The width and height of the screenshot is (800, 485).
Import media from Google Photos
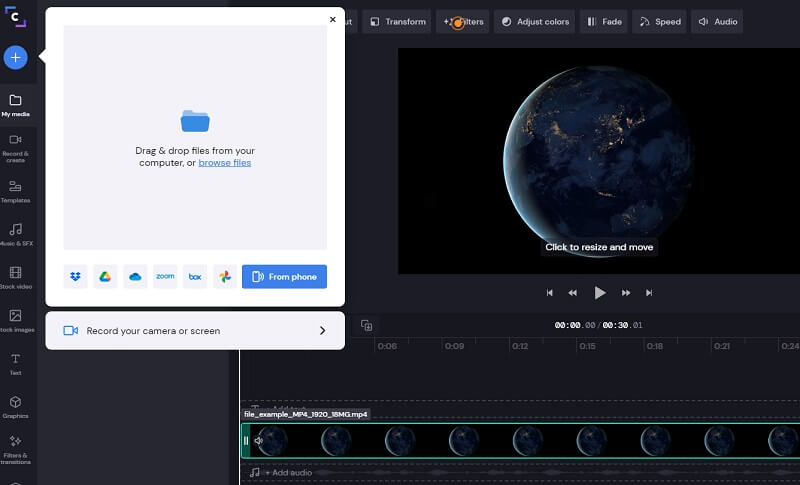225,276
